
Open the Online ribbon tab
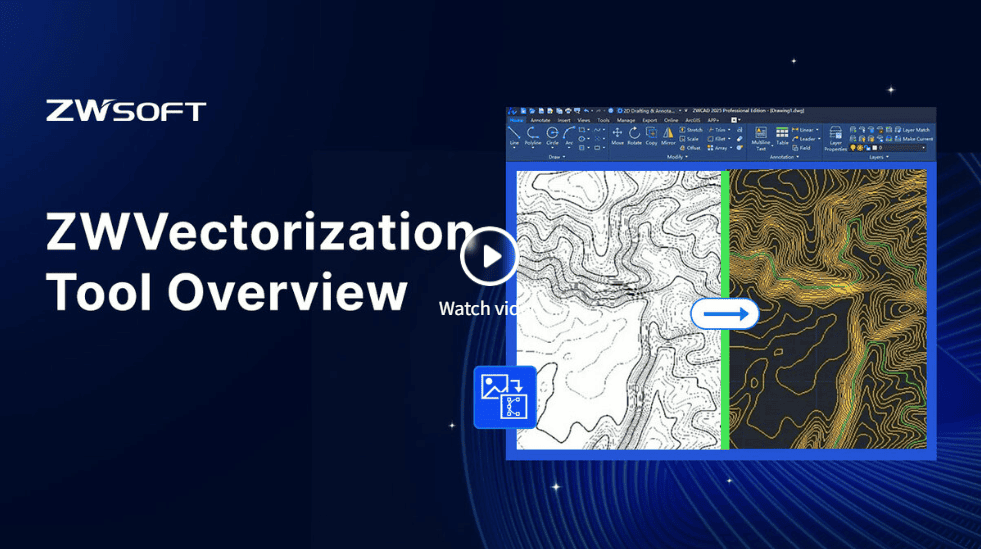671,120
